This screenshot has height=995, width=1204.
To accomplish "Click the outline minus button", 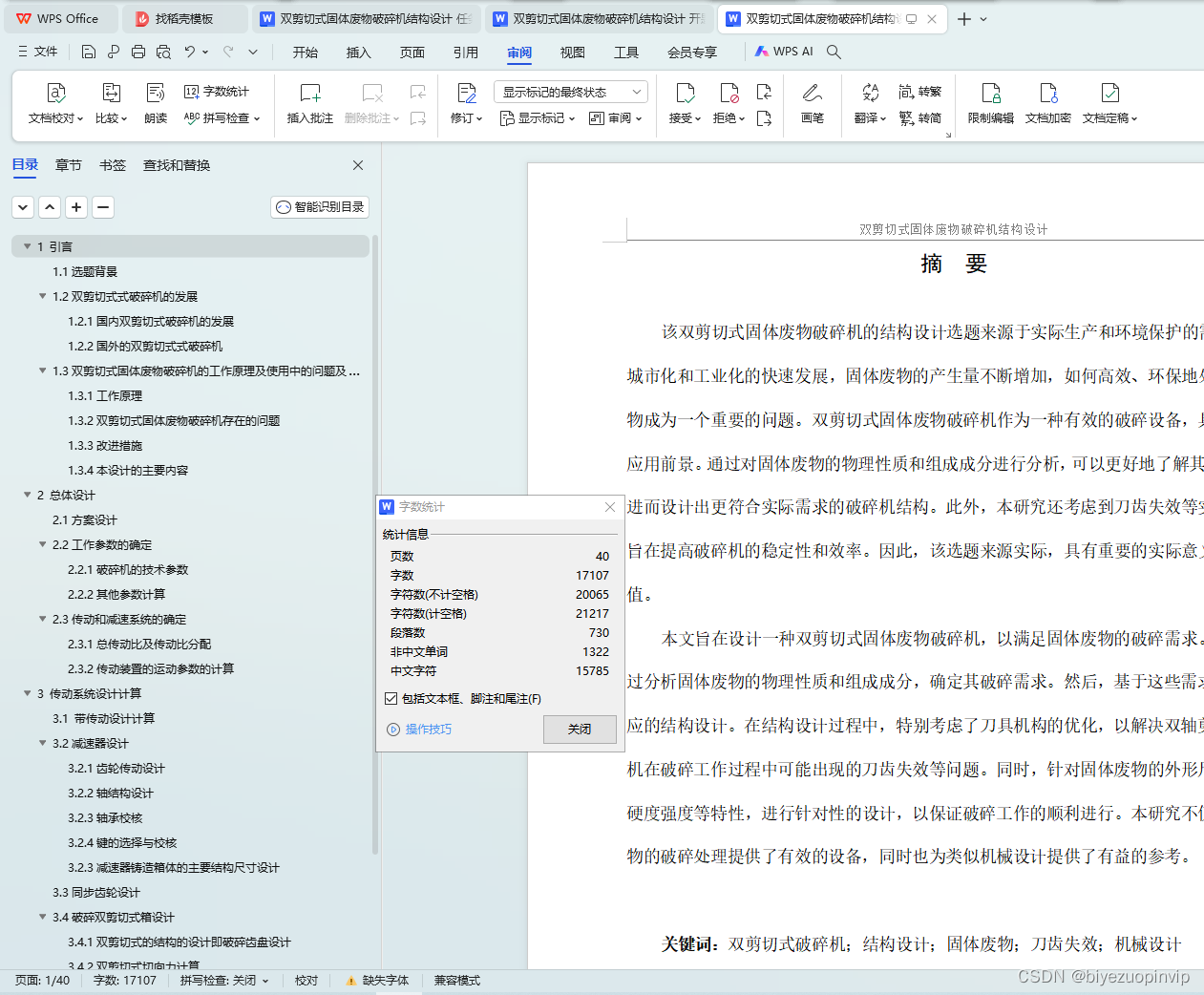I will point(103,207).
